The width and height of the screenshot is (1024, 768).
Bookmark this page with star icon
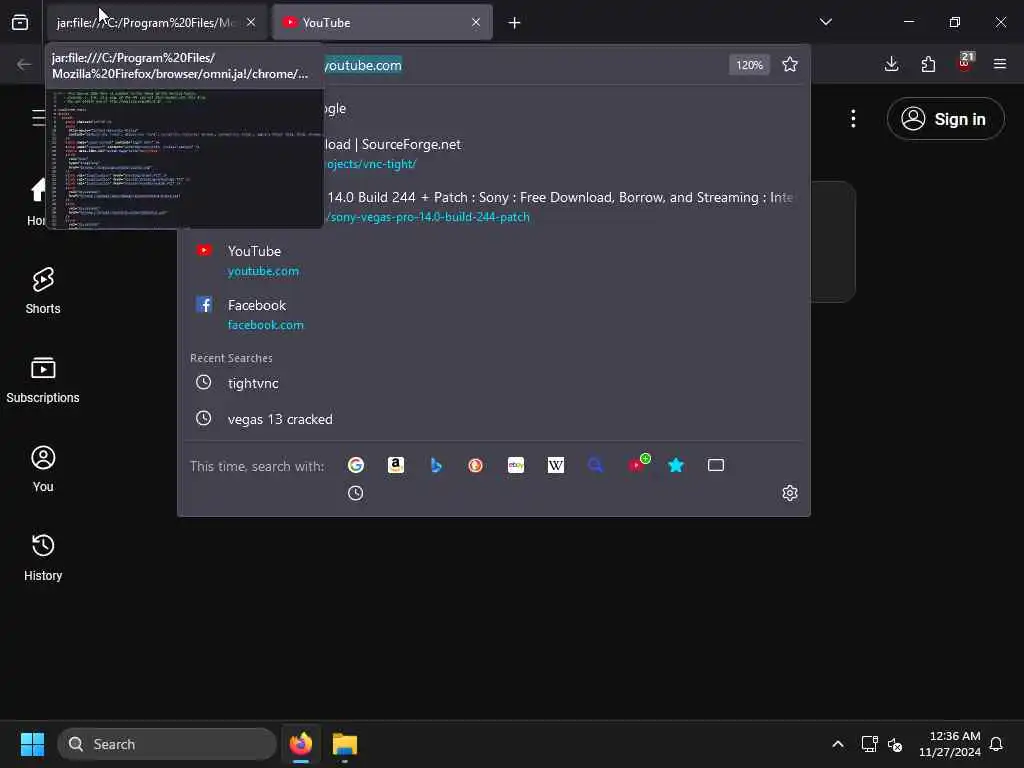(790, 64)
